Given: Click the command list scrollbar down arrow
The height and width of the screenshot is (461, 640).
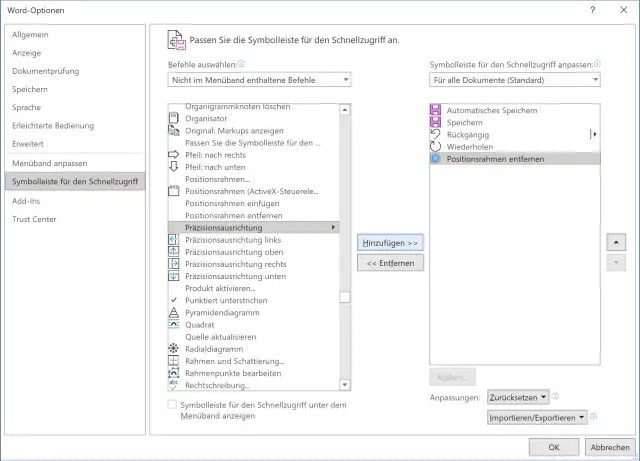Looking at the screenshot, I should coord(345,383).
